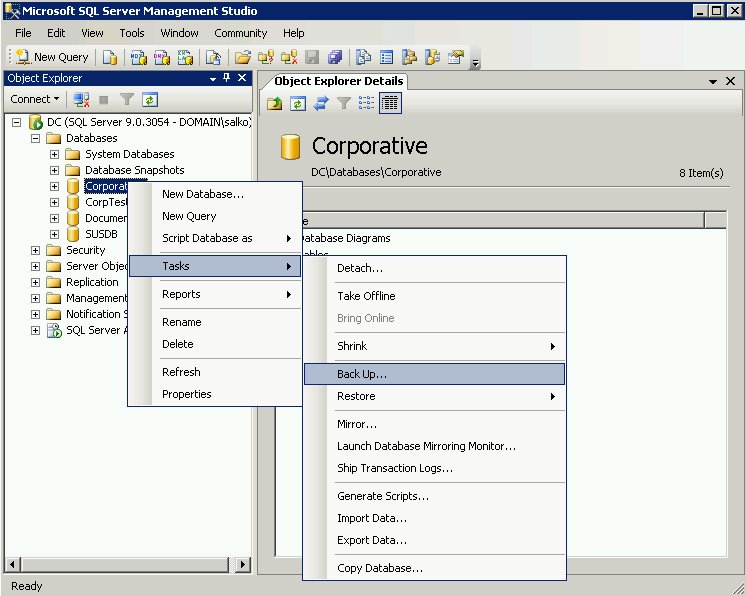Click Template Explorer toolbar icon

[x=432, y=58]
